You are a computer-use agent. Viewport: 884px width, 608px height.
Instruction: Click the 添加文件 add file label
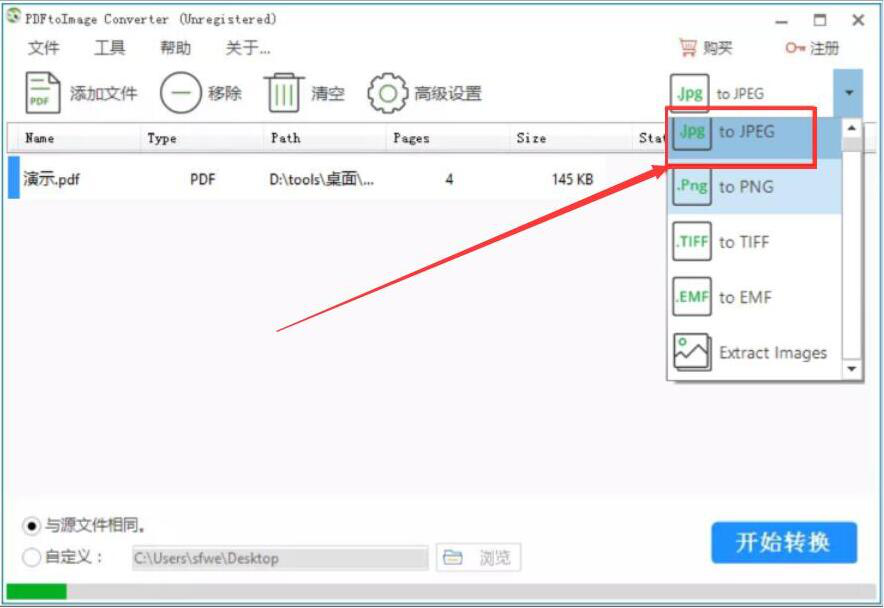(103, 93)
